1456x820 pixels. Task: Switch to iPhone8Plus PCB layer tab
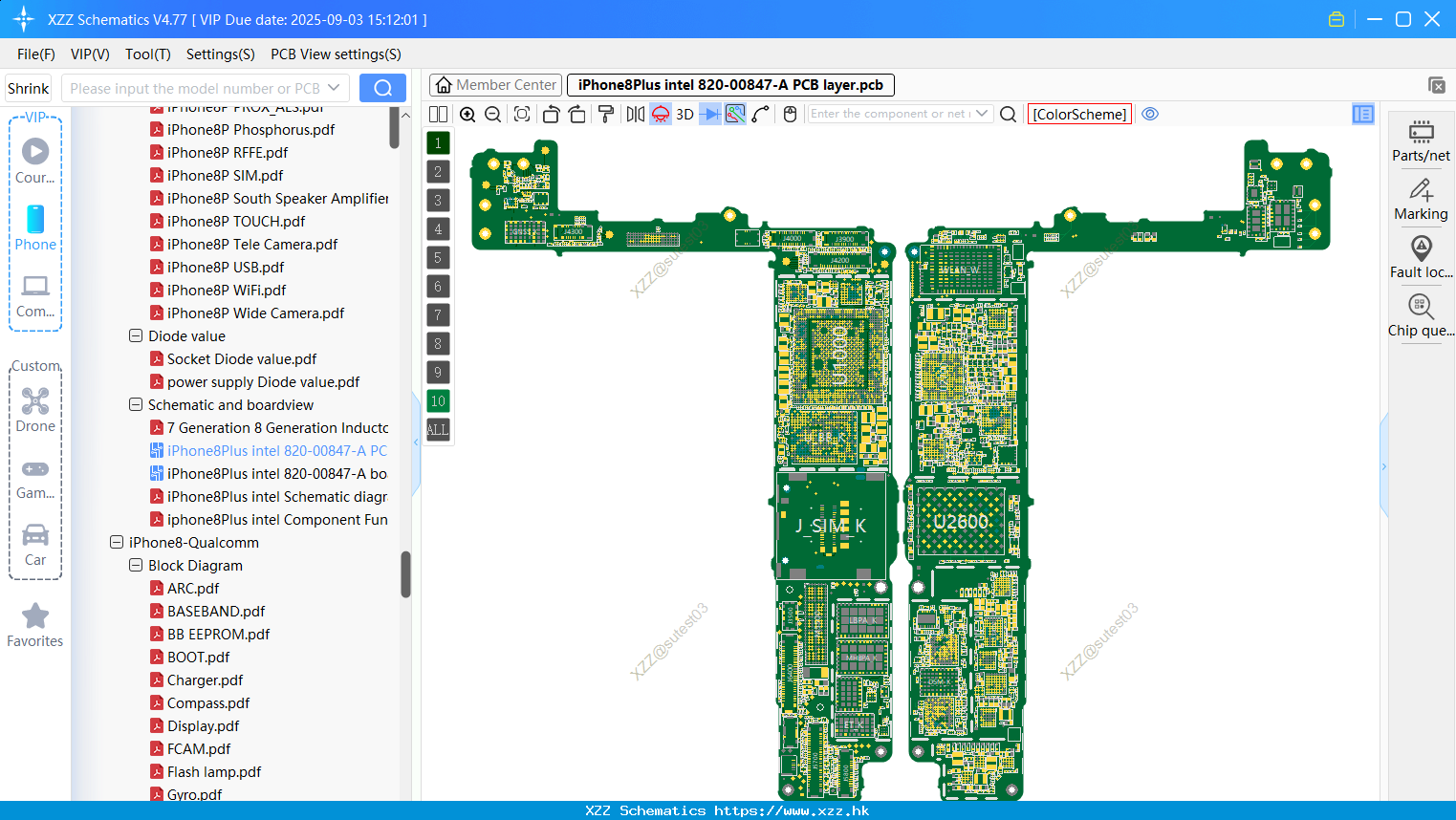click(x=731, y=85)
